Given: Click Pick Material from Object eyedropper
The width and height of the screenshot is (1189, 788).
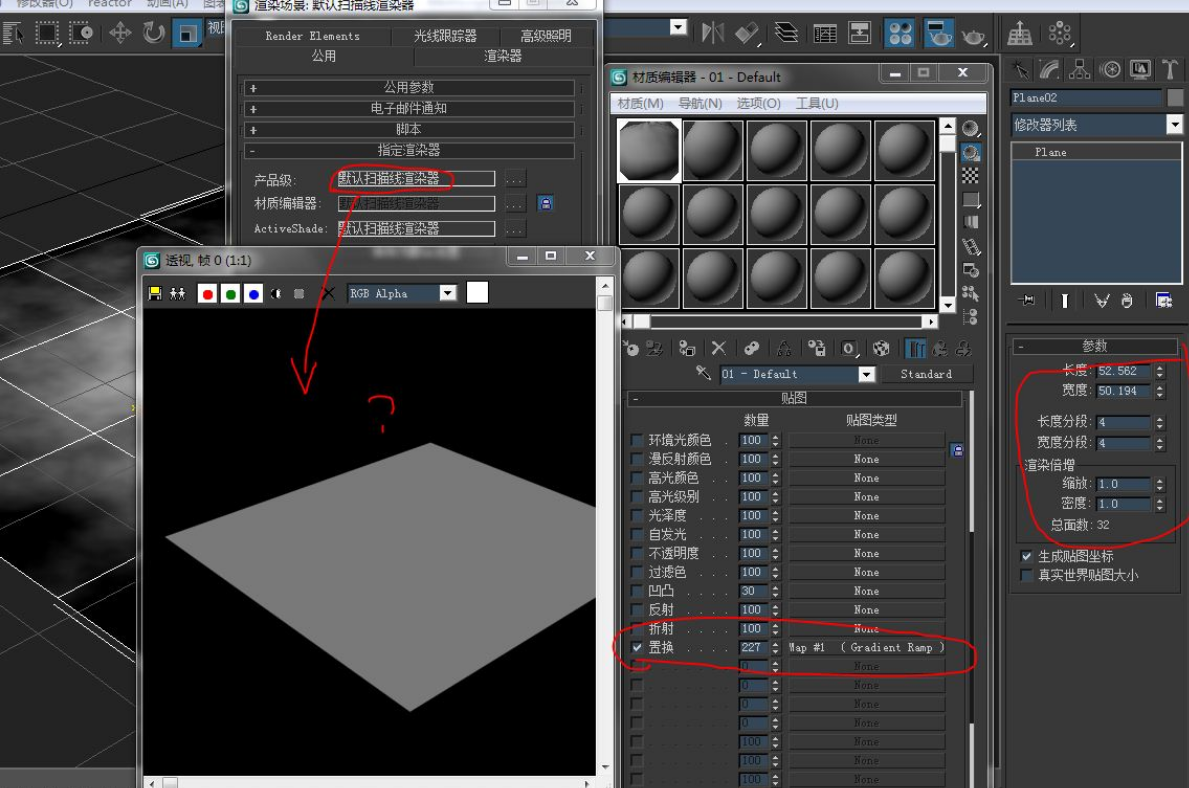Looking at the screenshot, I should 704,373.
